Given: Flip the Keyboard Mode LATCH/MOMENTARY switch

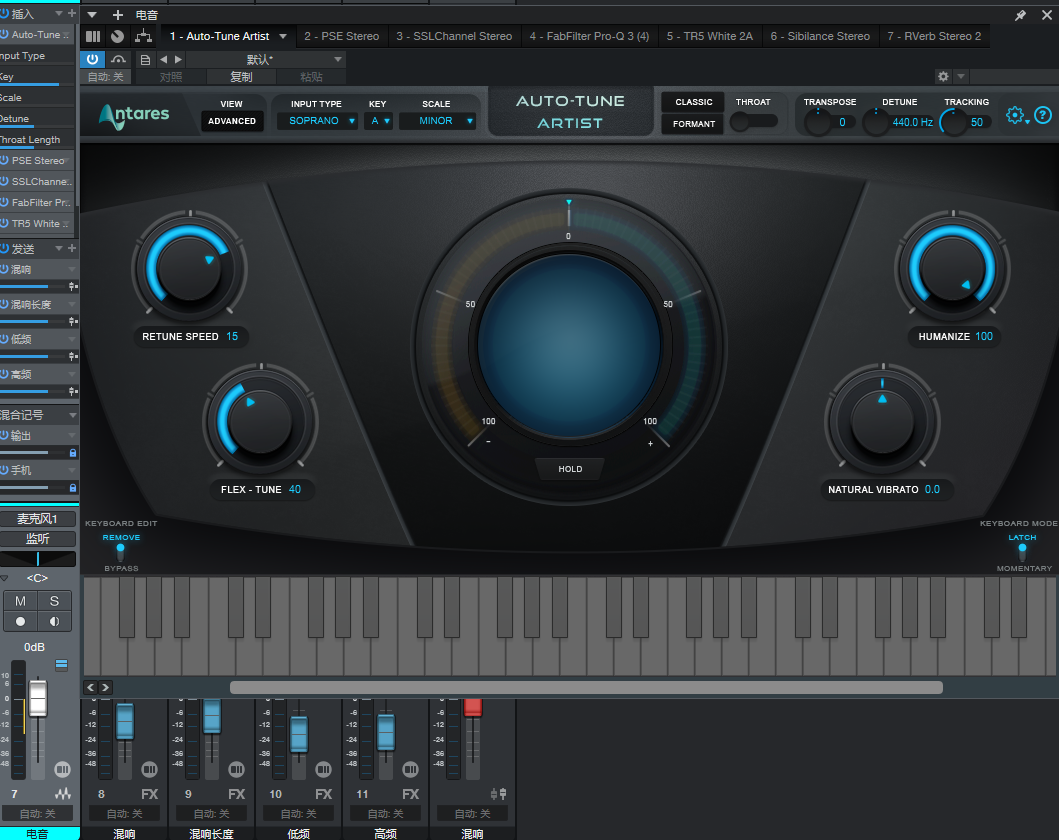Looking at the screenshot, I should click(x=1022, y=552).
